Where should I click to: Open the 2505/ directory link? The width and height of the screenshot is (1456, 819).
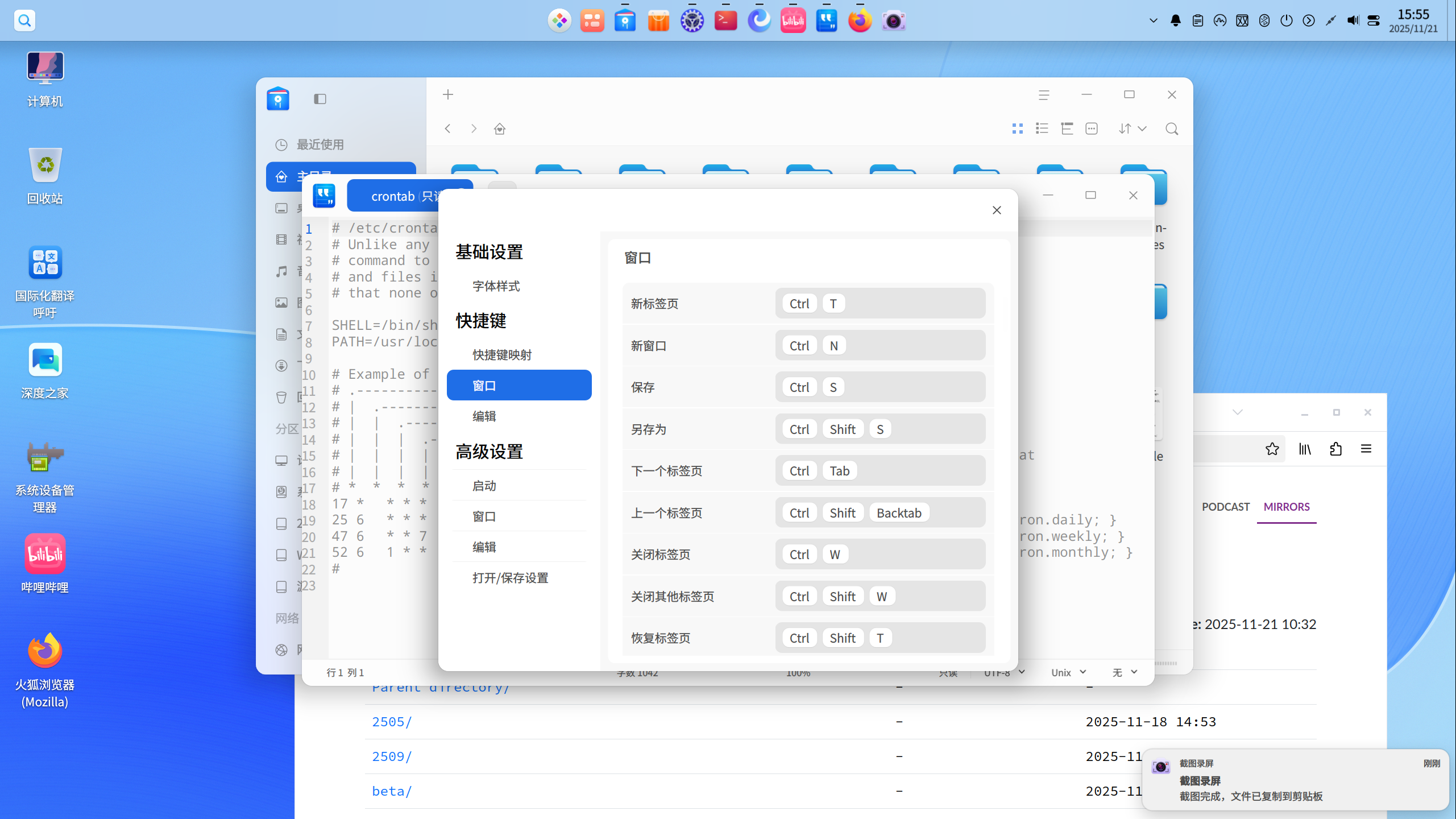point(391,722)
